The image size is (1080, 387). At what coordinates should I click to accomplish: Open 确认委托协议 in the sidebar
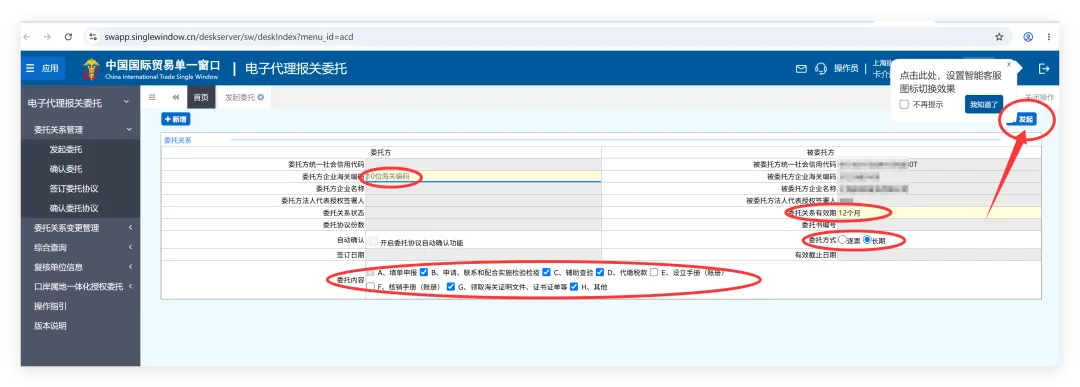(x=74, y=208)
